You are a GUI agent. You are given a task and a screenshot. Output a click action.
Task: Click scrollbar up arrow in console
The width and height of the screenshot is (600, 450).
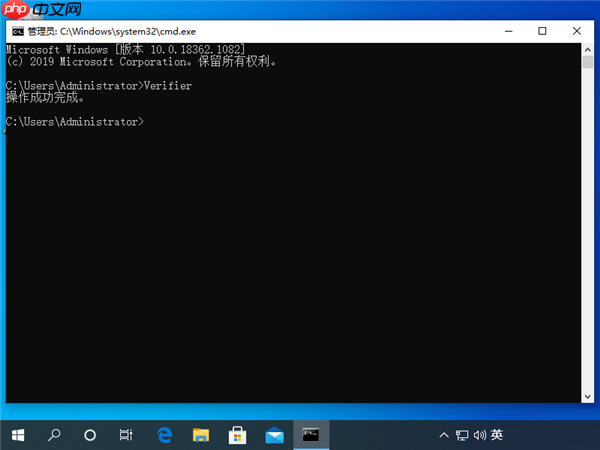click(588, 49)
